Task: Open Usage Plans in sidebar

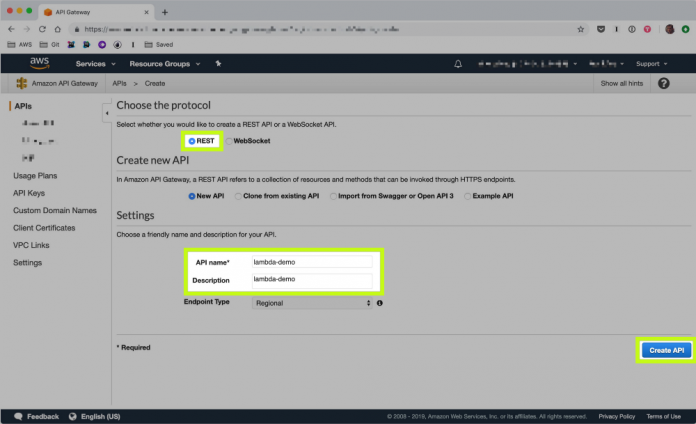Action: pyautogui.click(x=35, y=176)
